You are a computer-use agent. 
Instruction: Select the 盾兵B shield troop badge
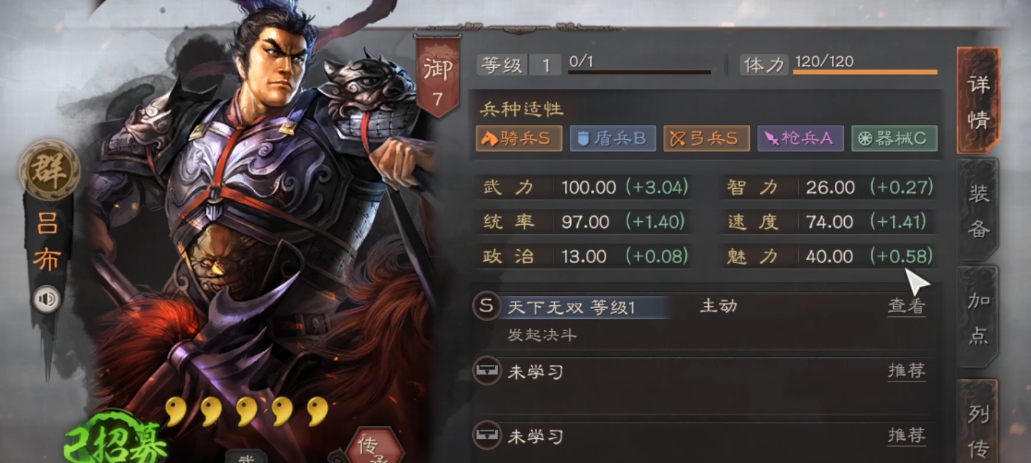[x=613, y=139]
